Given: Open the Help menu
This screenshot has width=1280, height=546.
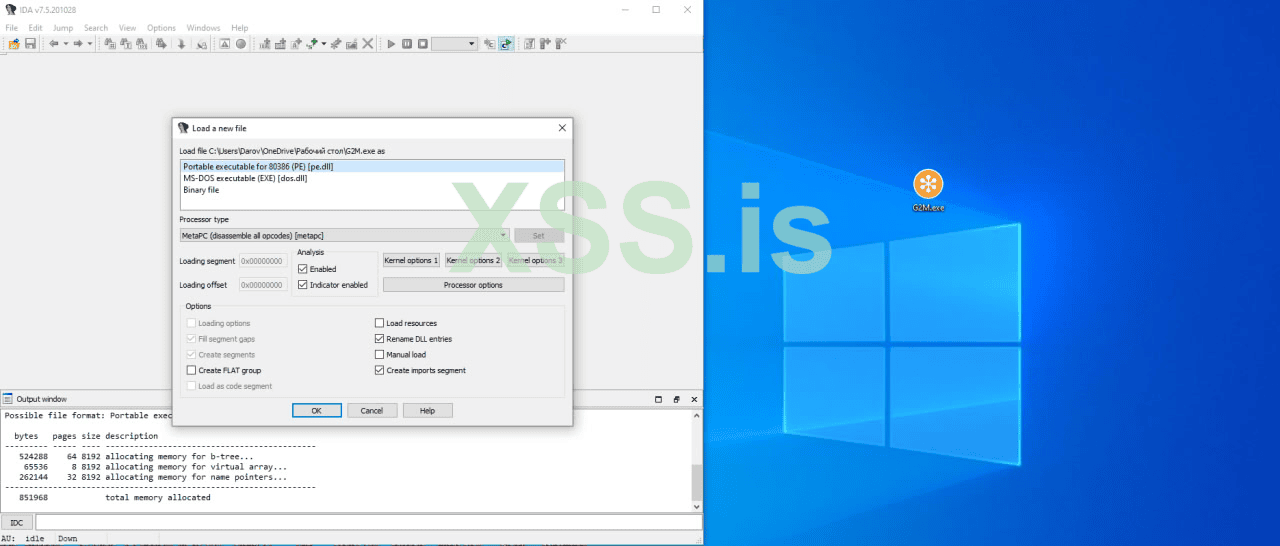Looking at the screenshot, I should tap(240, 28).
